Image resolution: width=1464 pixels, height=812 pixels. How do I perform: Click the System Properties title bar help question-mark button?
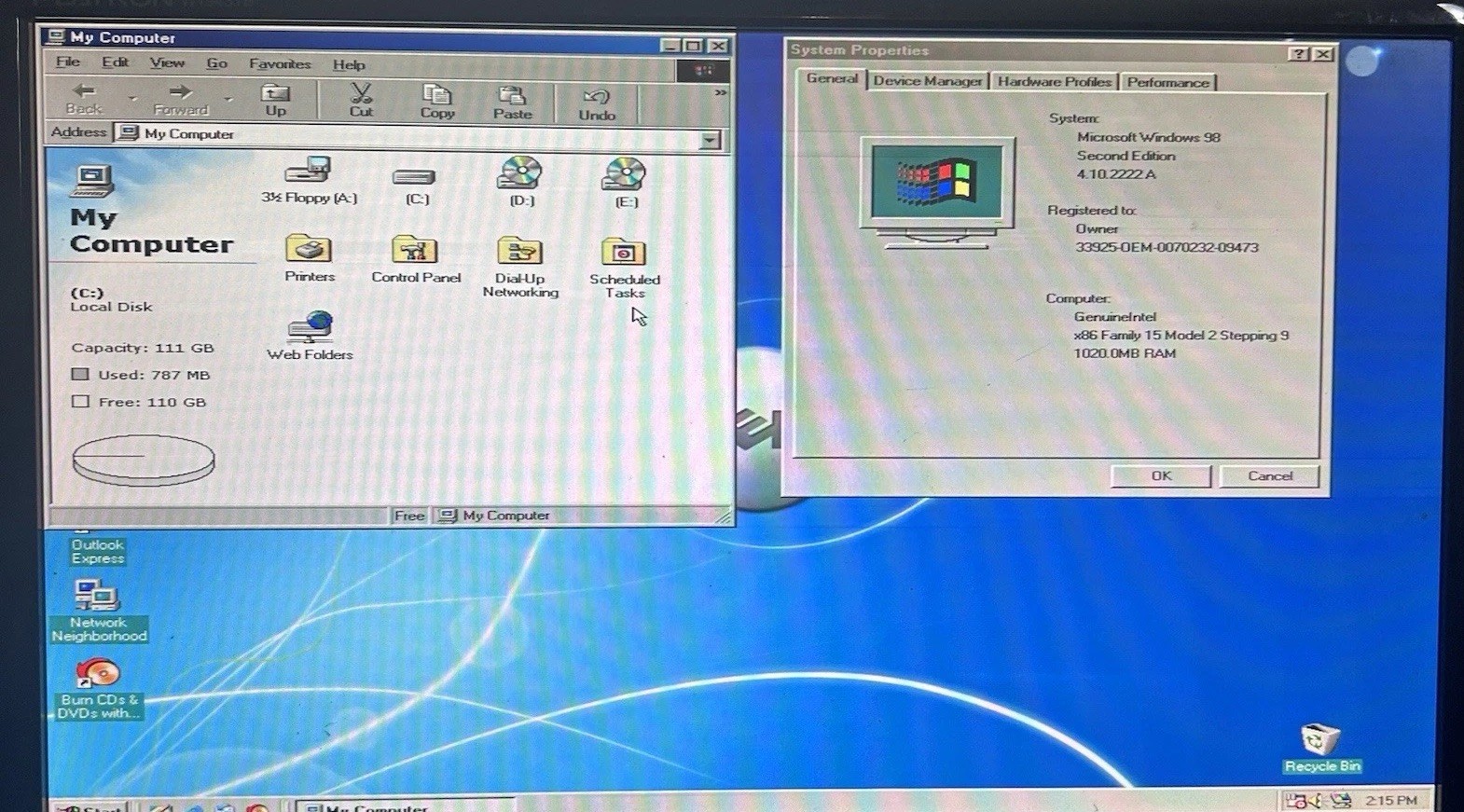click(x=1300, y=54)
